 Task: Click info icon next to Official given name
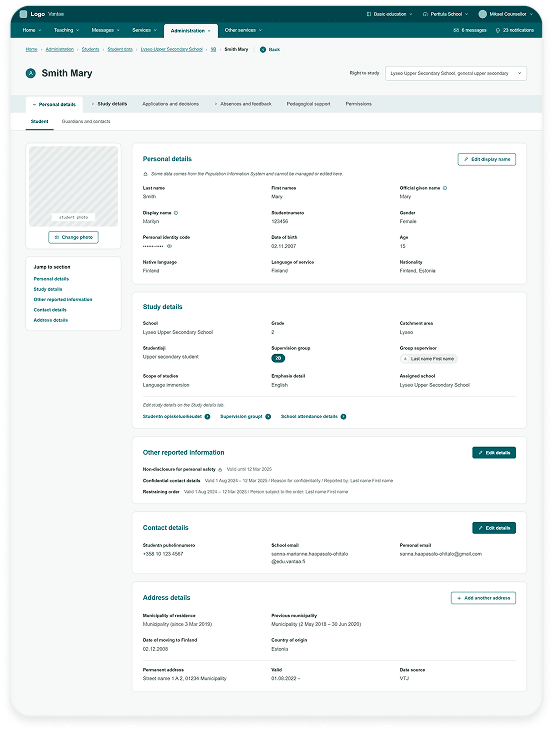pos(445,188)
